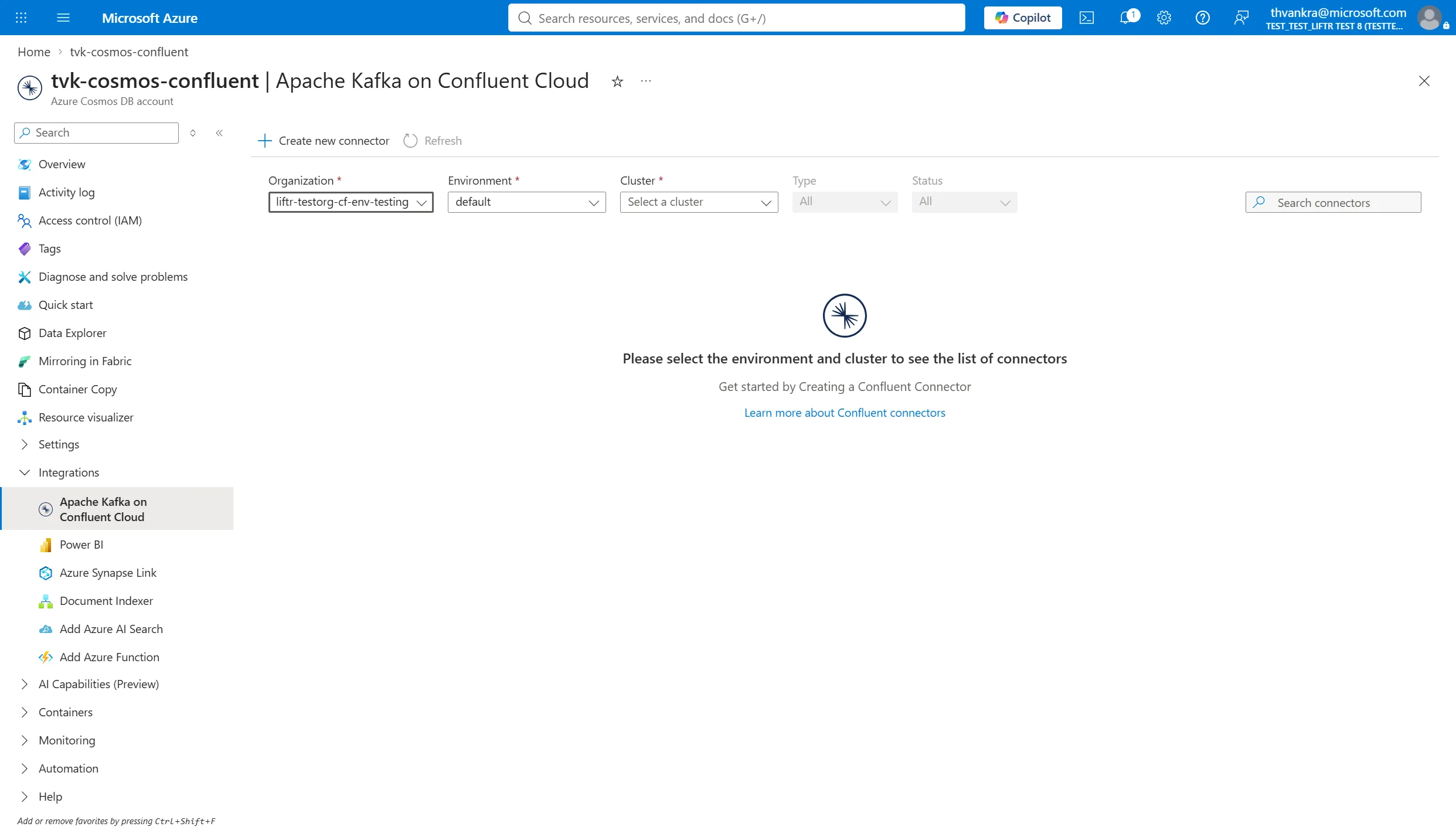
Task: Click the Power BI icon
Action: [46, 545]
